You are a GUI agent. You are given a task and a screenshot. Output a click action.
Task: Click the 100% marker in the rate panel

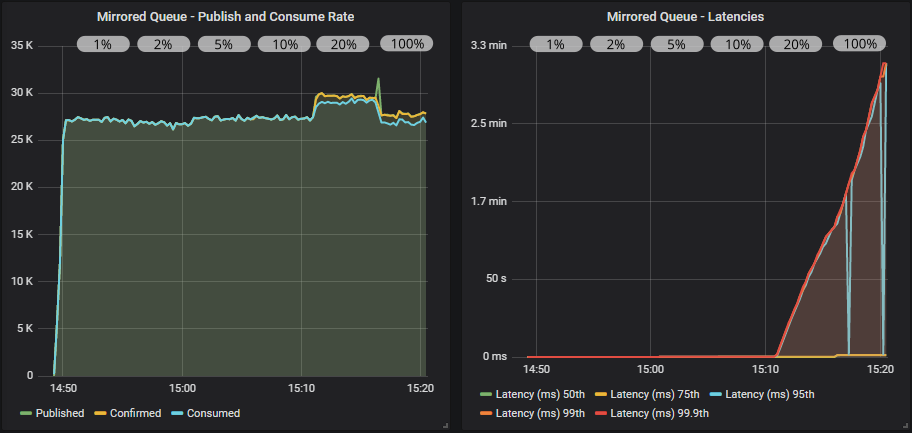[407, 44]
